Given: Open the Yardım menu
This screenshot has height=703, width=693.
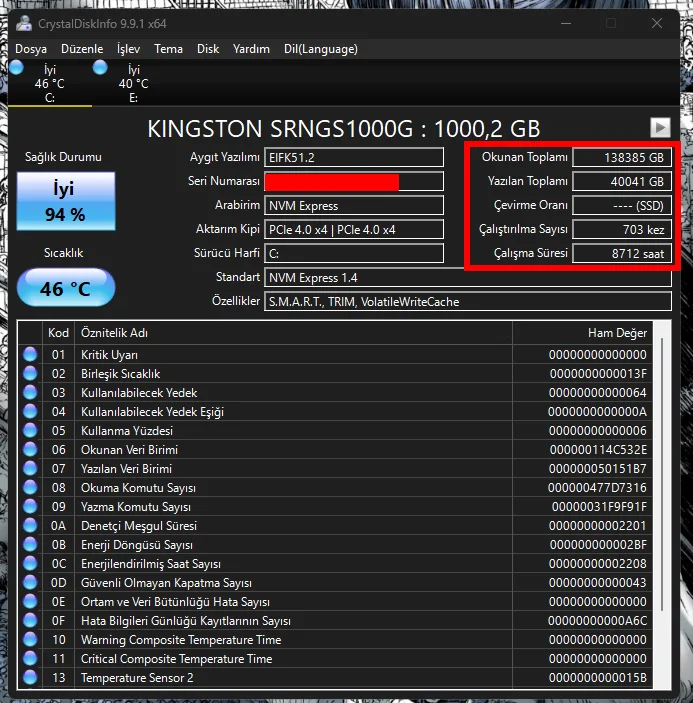Looking at the screenshot, I should (251, 49).
